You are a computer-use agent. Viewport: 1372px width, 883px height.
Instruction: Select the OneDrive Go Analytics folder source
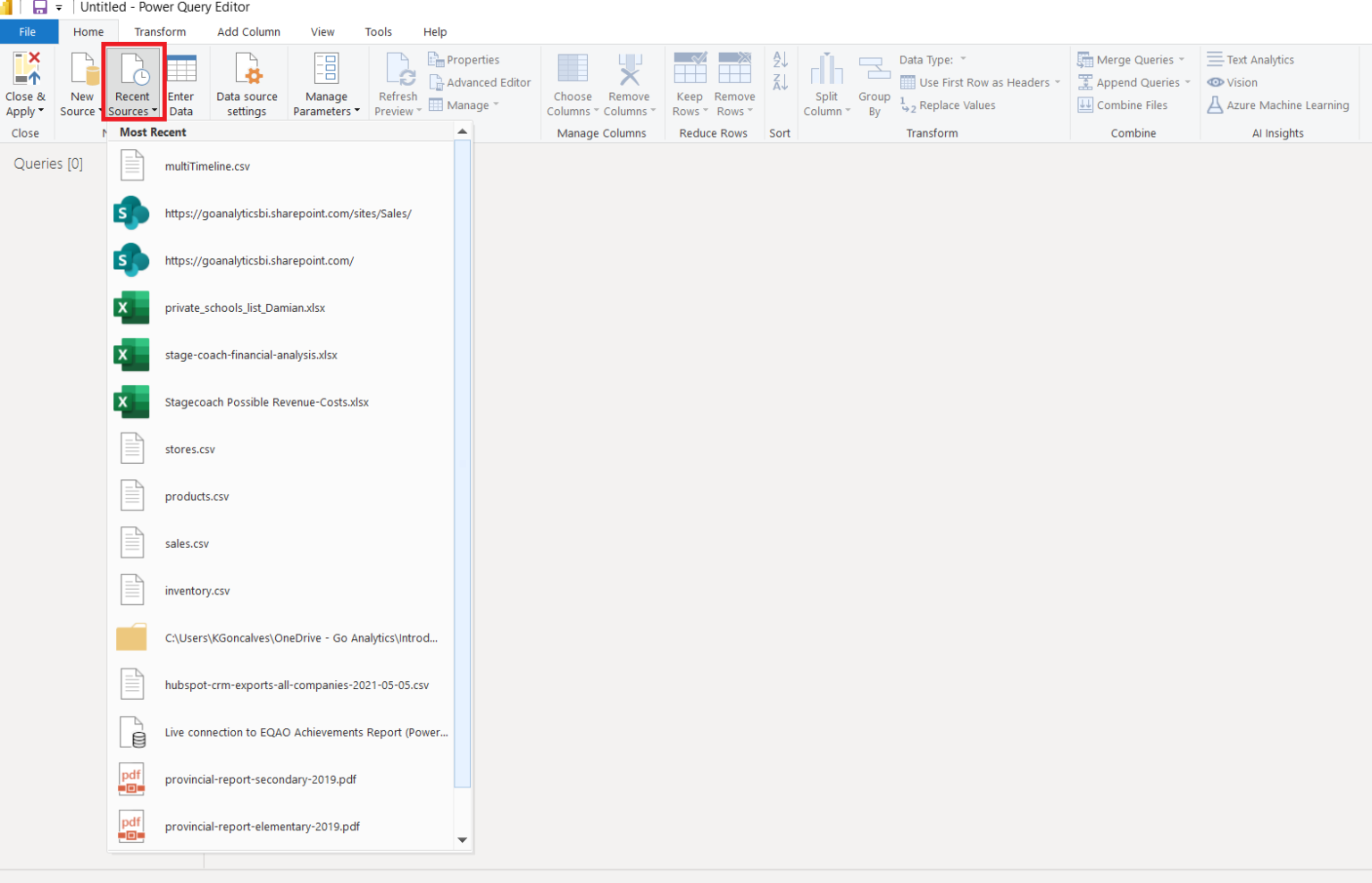click(x=280, y=638)
